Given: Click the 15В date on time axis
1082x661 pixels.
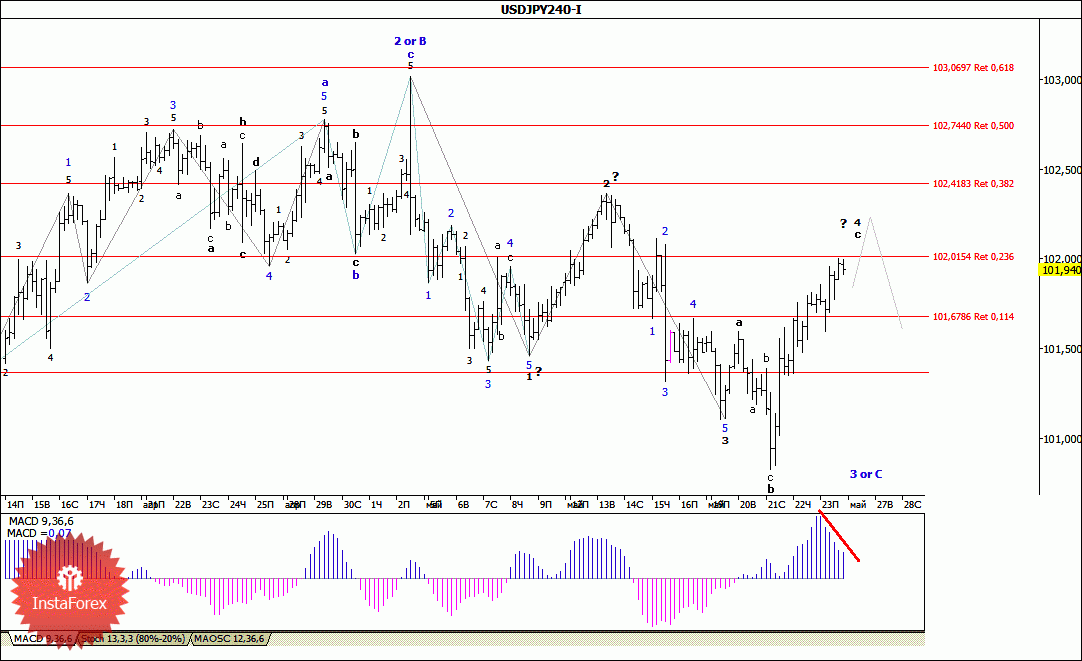Looking at the screenshot, I should pos(41,504).
